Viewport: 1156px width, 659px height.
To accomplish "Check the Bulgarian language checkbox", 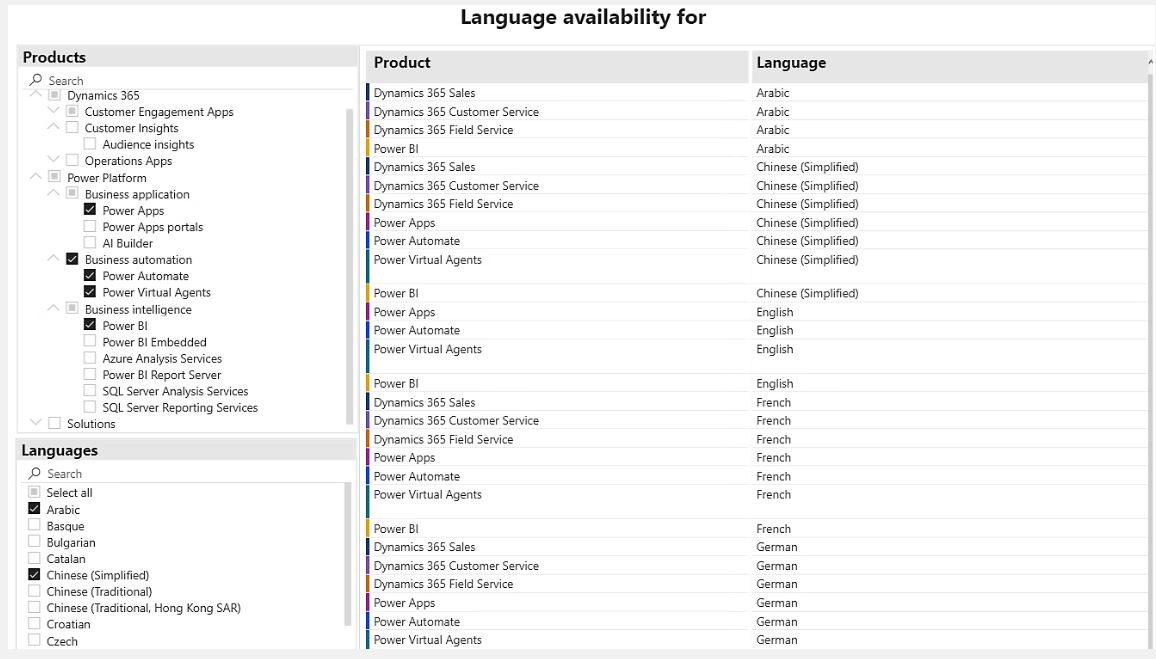I will pos(34,541).
